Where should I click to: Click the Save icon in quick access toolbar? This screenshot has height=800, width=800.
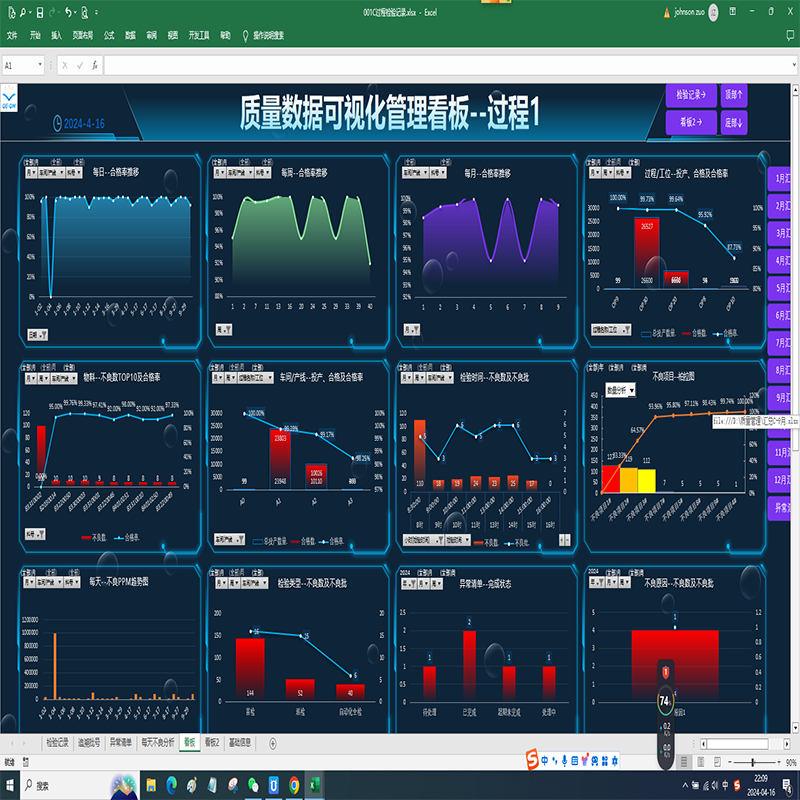coord(39,12)
